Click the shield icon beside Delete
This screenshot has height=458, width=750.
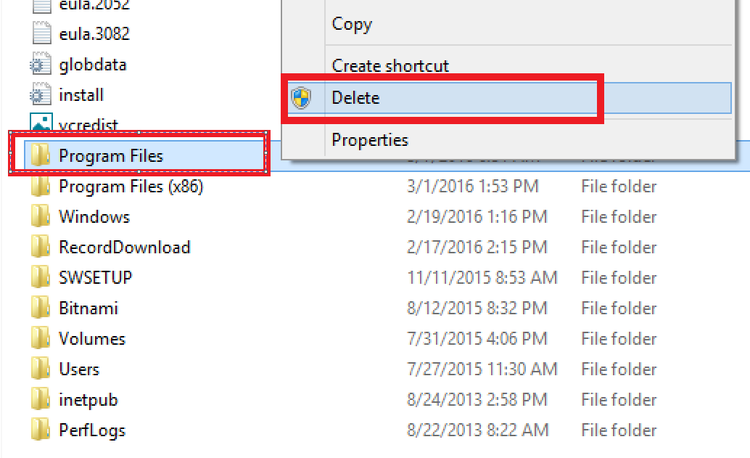pyautogui.click(x=301, y=98)
